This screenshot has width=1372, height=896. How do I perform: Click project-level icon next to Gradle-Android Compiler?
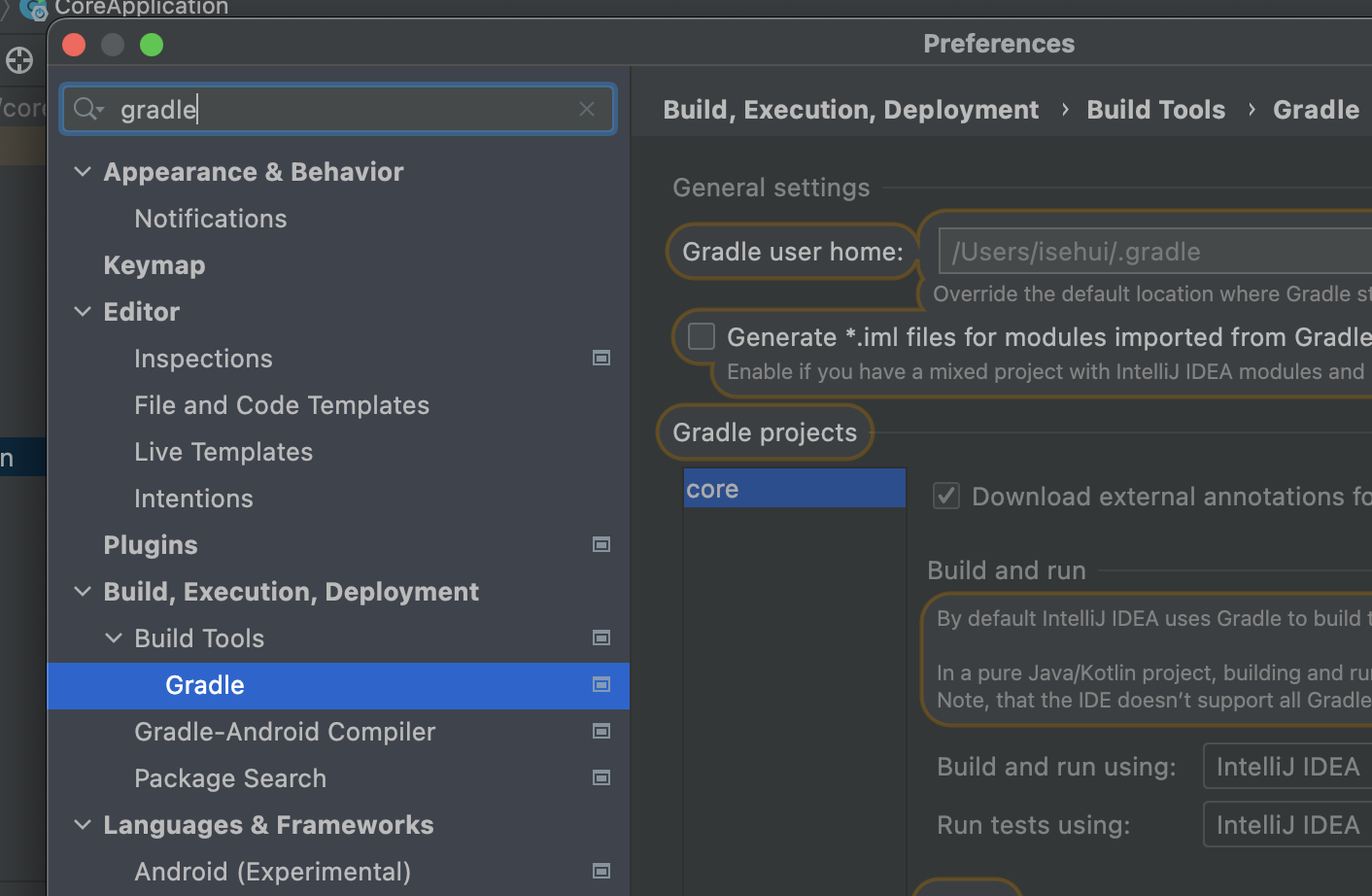[x=601, y=732]
